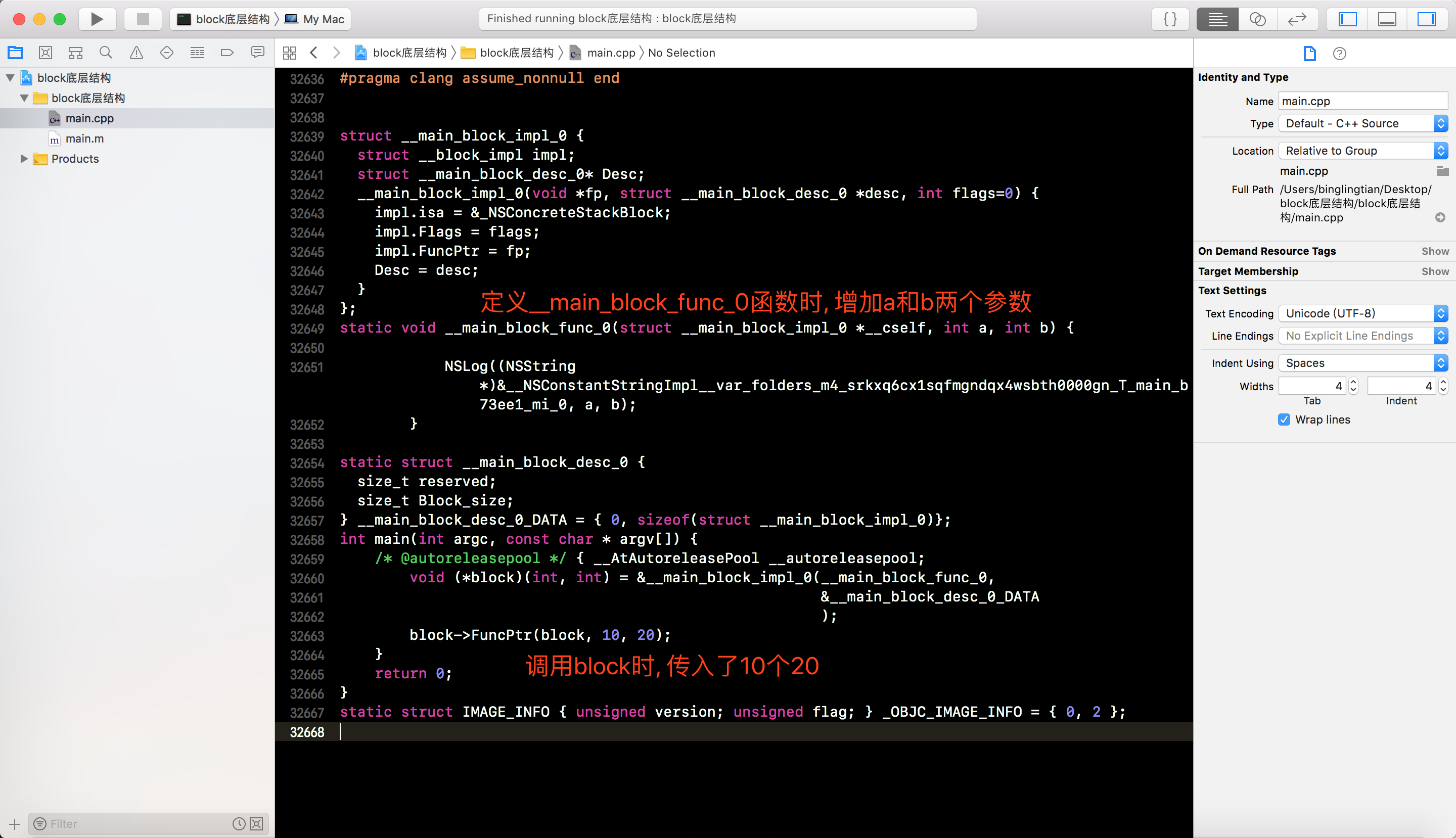
Task: Expand the Products folder
Action: [24, 158]
